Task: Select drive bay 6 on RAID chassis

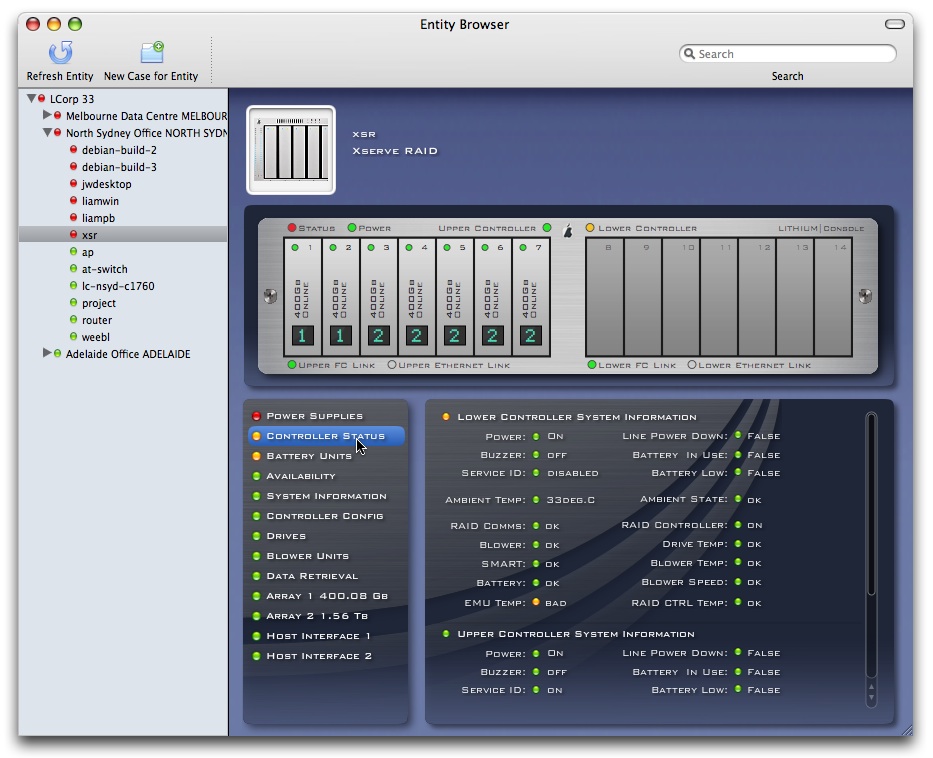Action: pyautogui.click(x=493, y=297)
